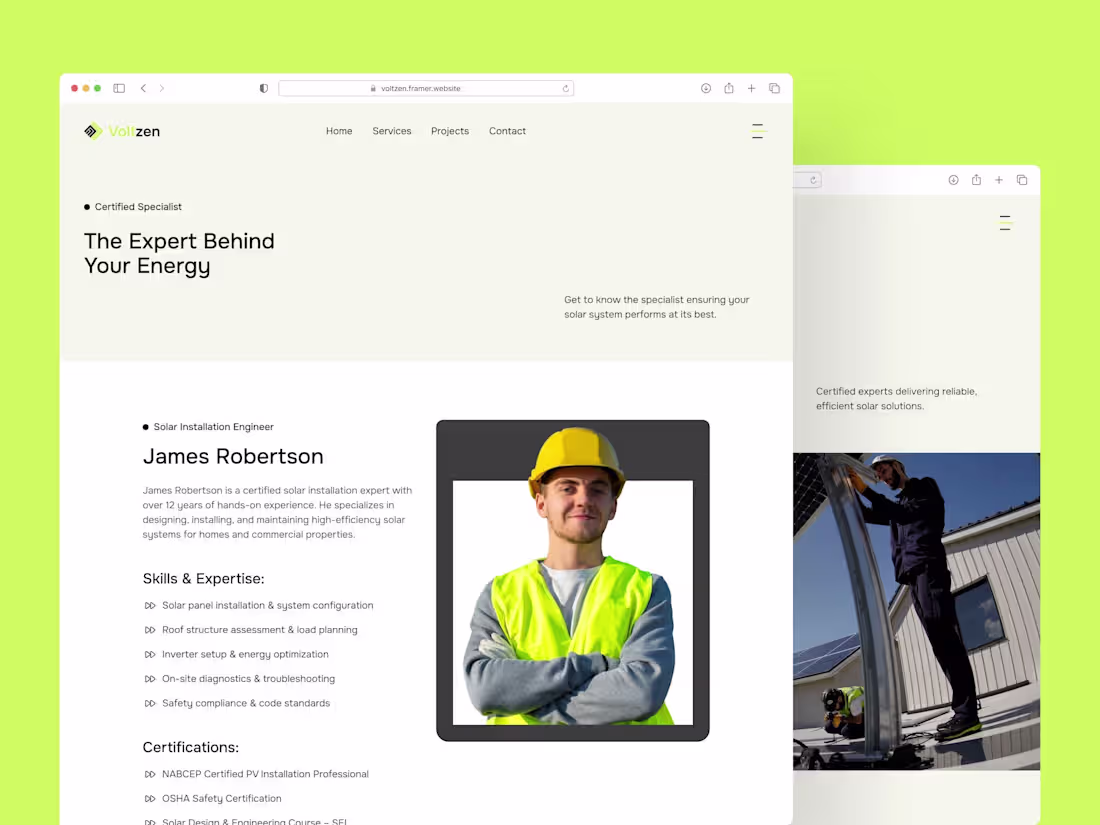Open the privacy shield icon in the toolbar
Screen dimensions: 1100x825
264,88
